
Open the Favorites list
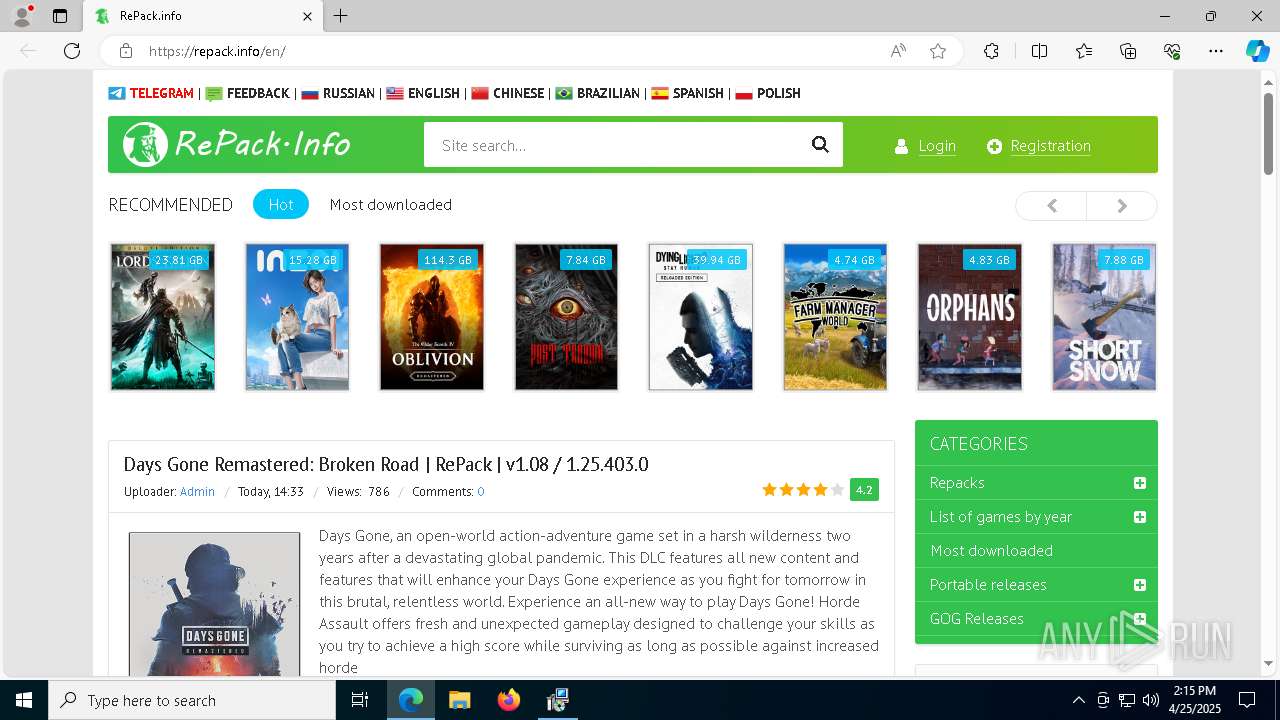1084,51
